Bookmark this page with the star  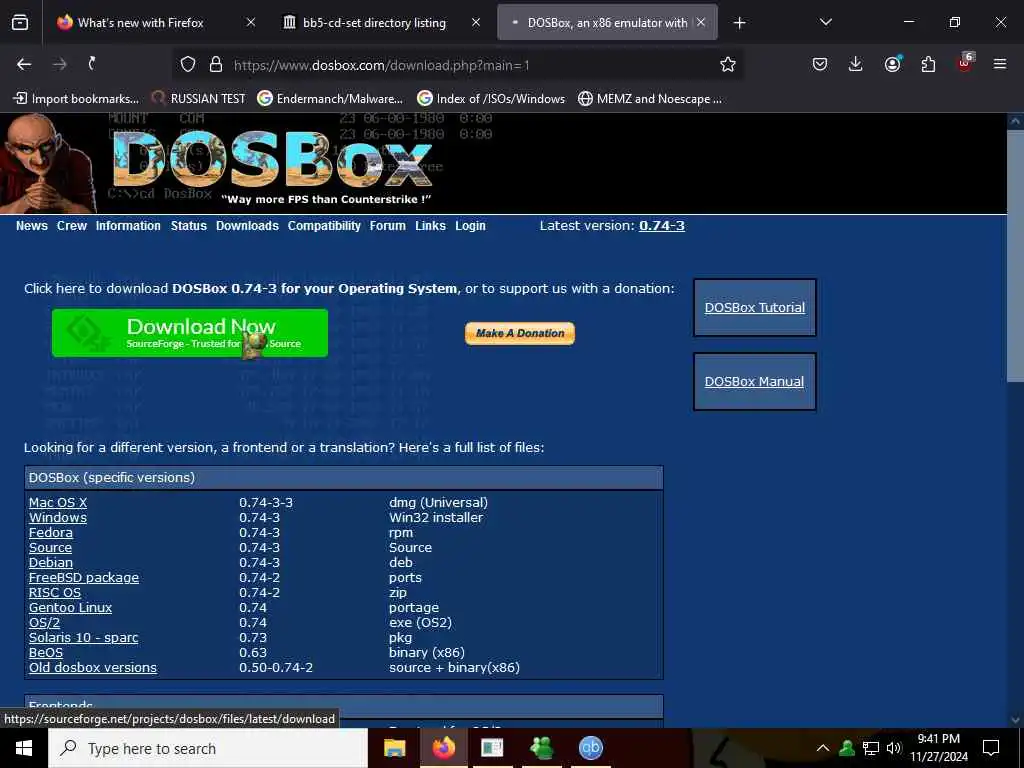coord(728,64)
